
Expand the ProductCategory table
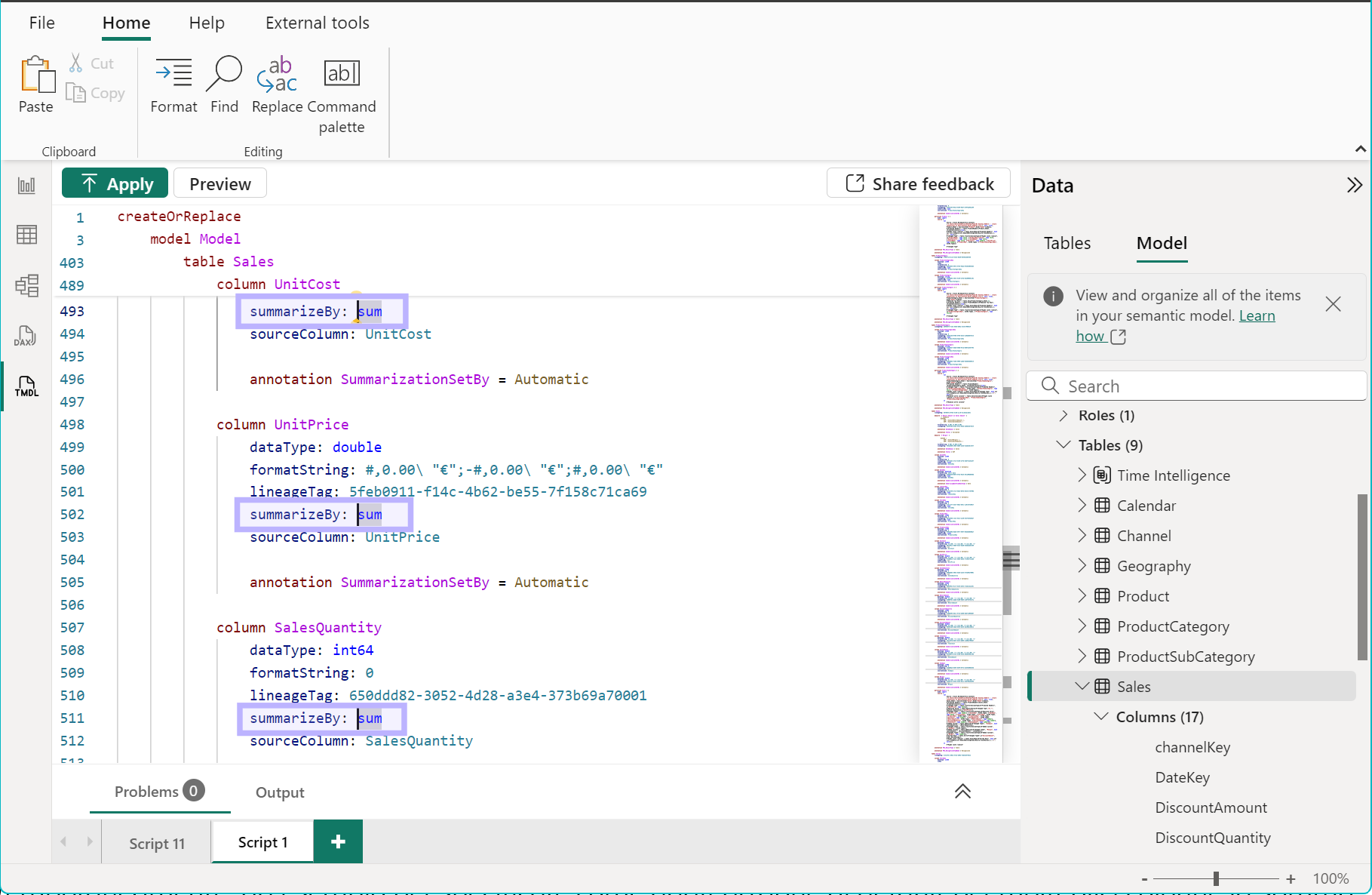point(1082,626)
